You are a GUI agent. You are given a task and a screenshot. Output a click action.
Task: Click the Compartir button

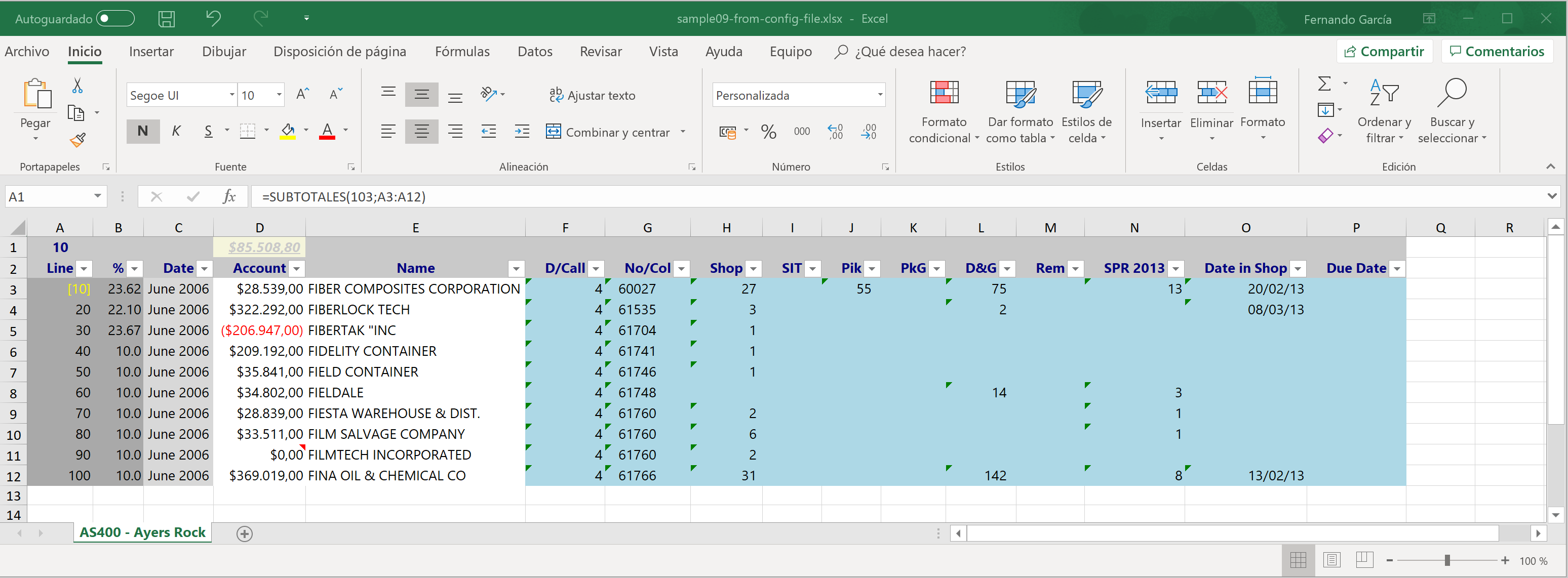coord(1384,52)
